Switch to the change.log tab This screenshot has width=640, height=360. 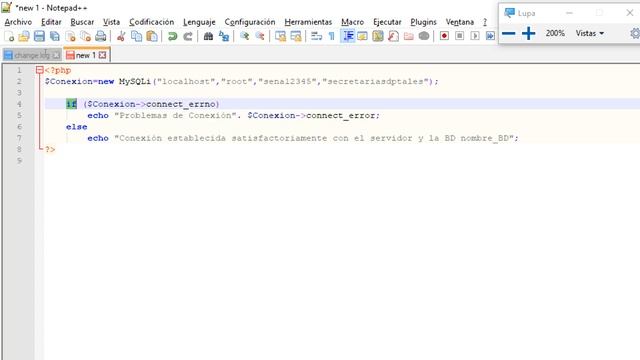pos(31,55)
